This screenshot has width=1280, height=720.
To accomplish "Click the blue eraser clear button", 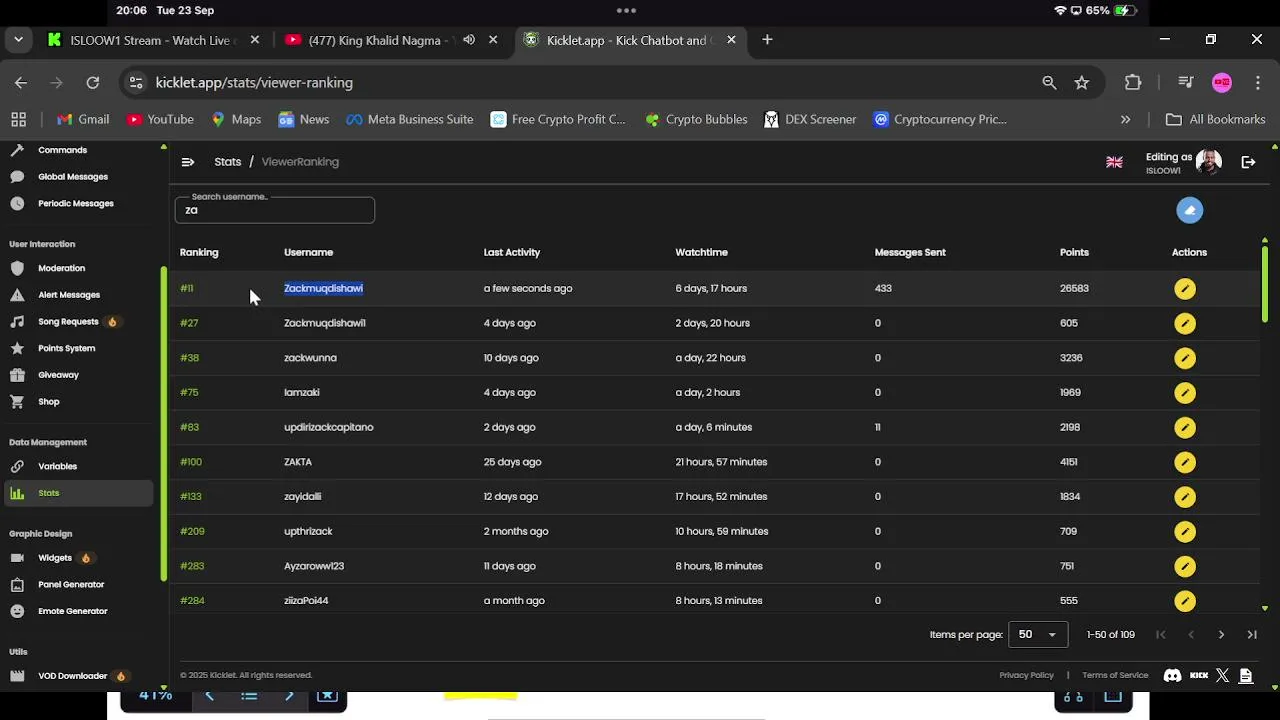I will (x=1189, y=210).
